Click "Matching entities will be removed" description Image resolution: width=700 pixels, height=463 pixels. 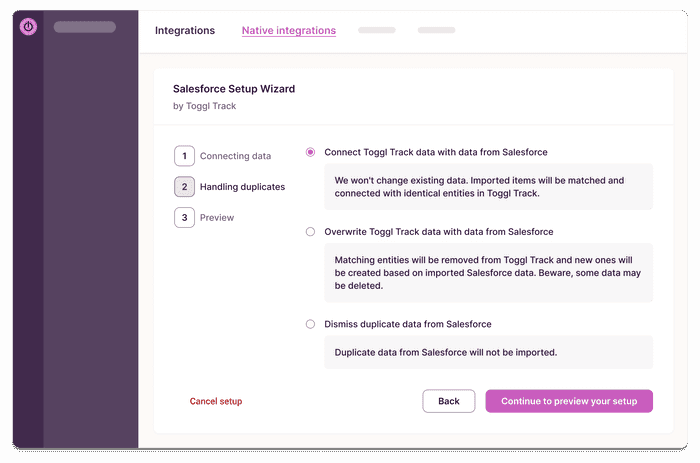(x=488, y=273)
